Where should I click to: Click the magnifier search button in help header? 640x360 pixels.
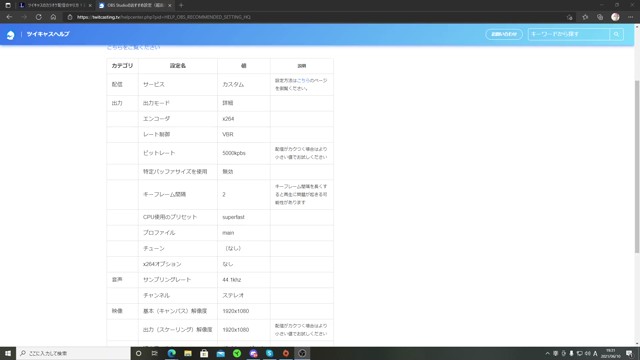tap(616, 34)
